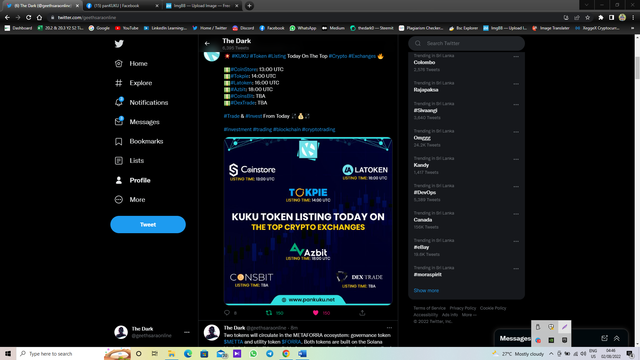This screenshot has height=360, width=640.
Task: Open the WhatsApp bookmark
Action: pyautogui.click(x=303, y=28)
